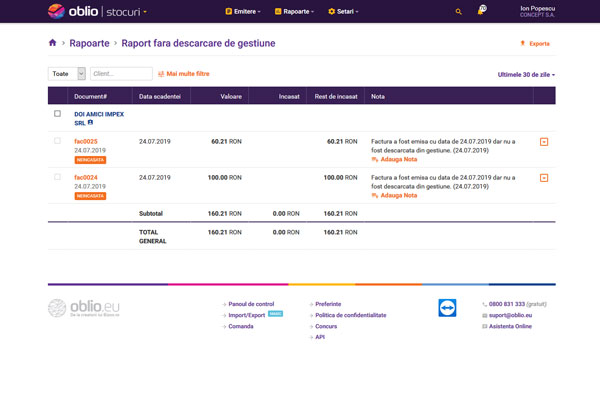Viewport: 600px width, 414px height.
Task: Open the Ultimele 30 de zile period dropdown
Action: point(526,75)
